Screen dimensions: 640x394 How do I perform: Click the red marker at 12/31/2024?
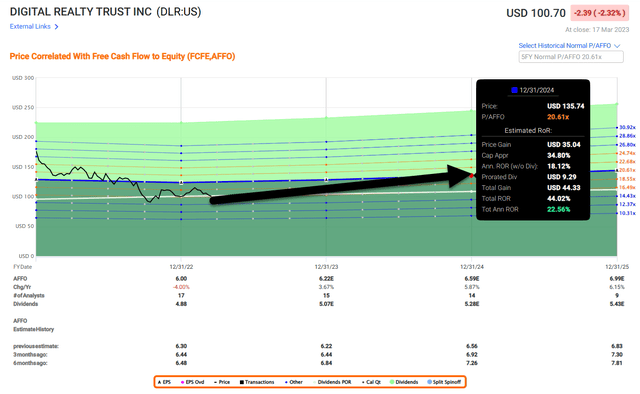tap(472, 176)
